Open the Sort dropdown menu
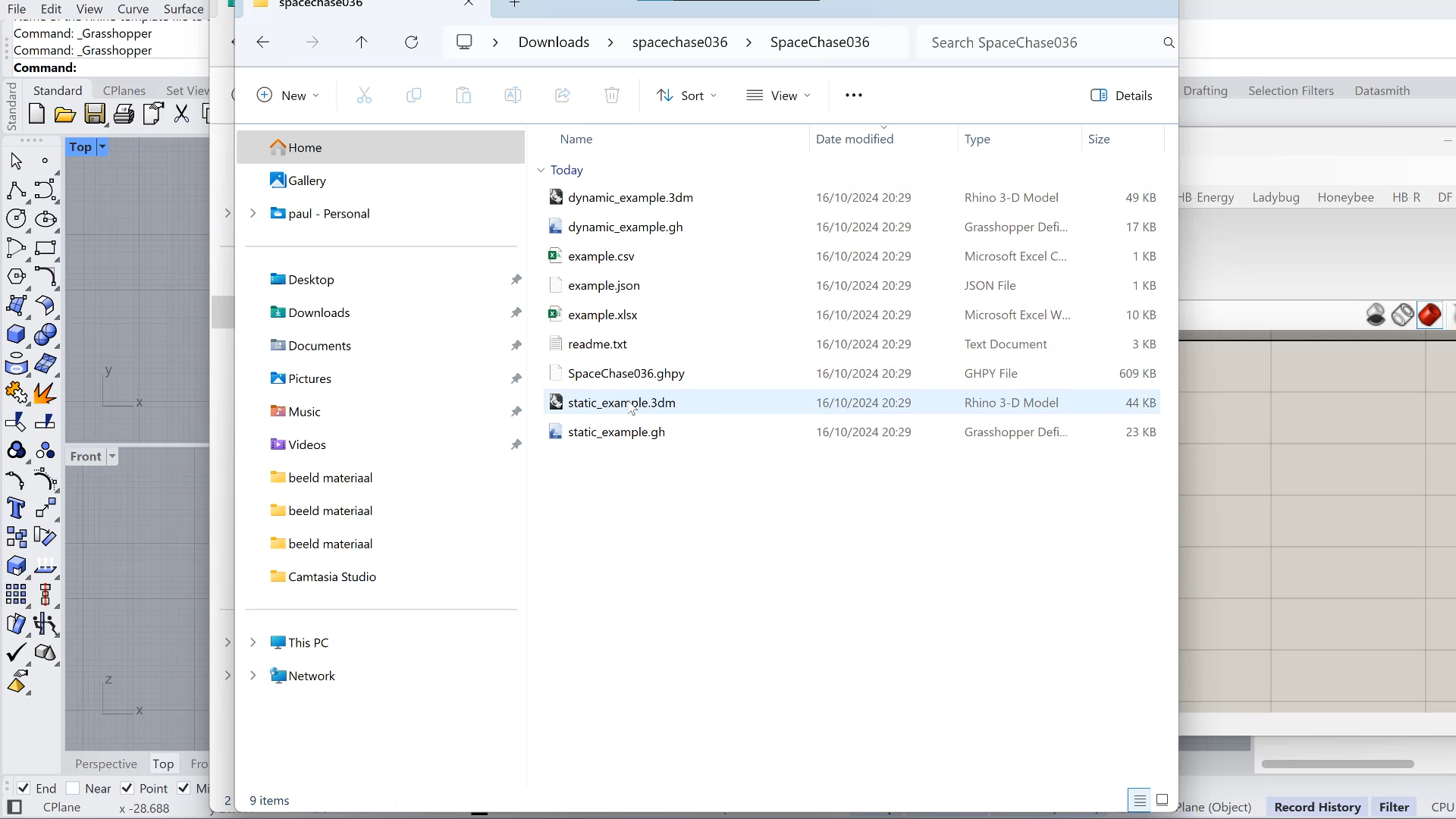1456x819 pixels. pos(686,96)
